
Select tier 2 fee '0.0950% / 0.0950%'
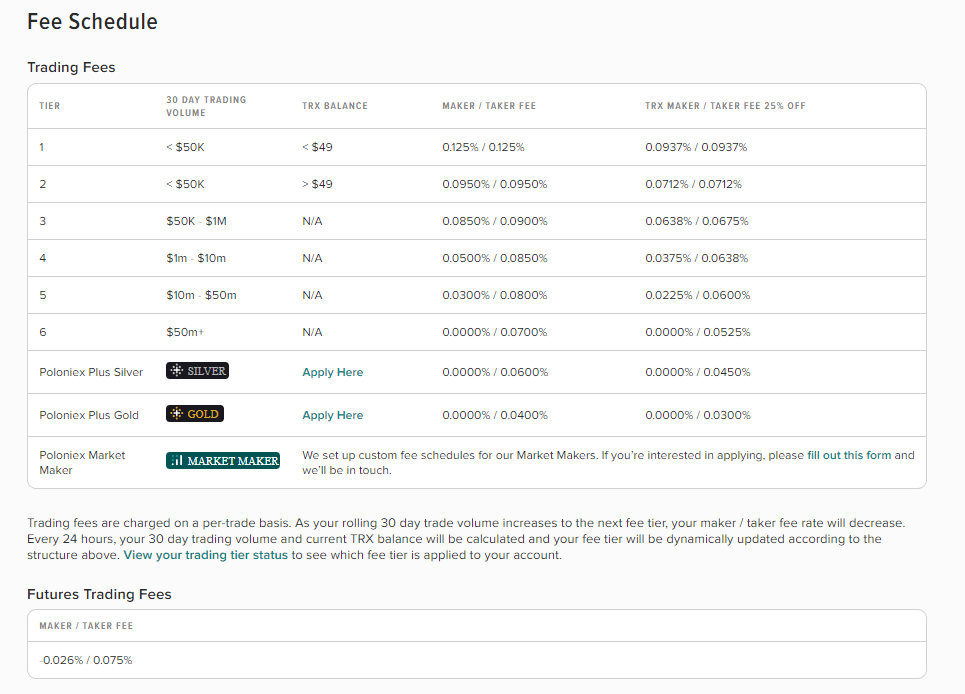494,184
